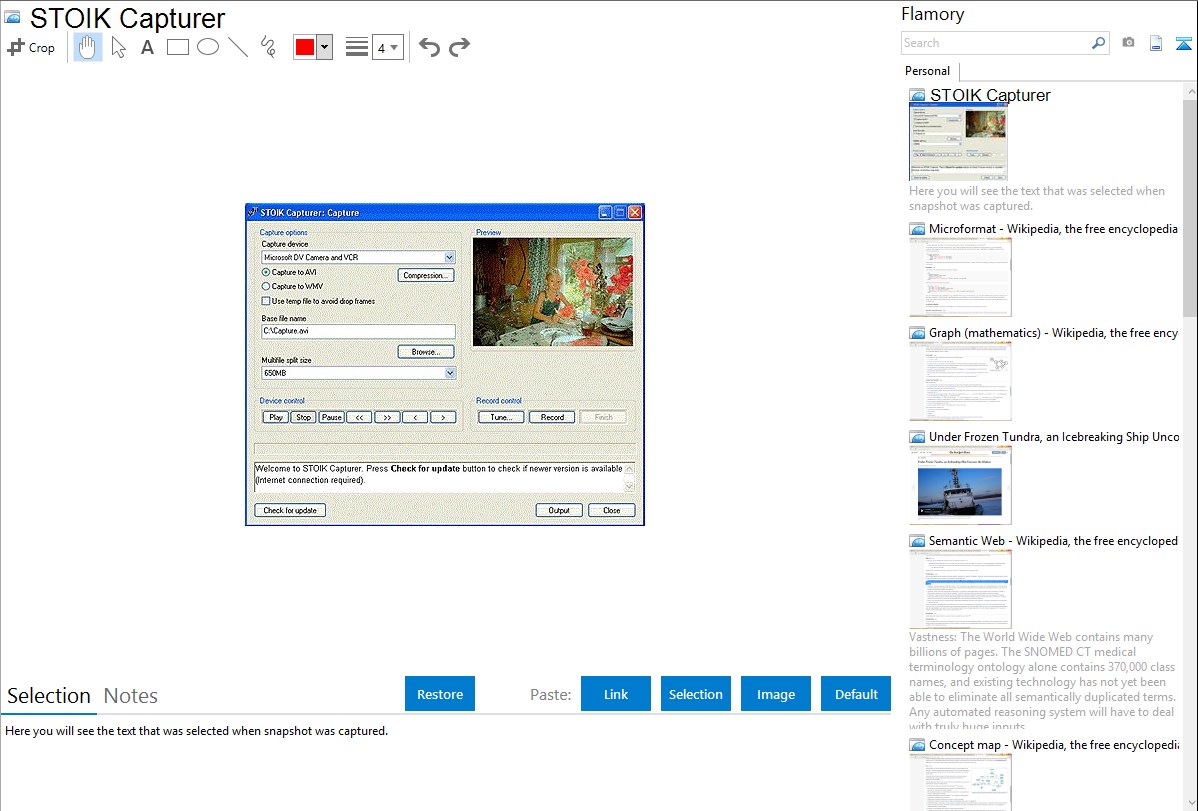The image size is (1198, 811).
Task: Click inside the Flamory search field
Action: [x=995, y=43]
